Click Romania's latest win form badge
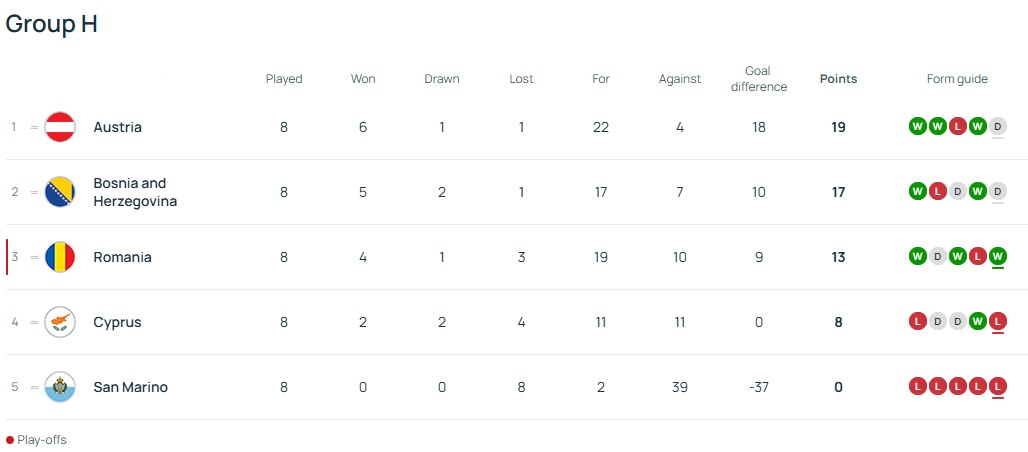This screenshot has height=452, width=1028. pyautogui.click(x=997, y=257)
